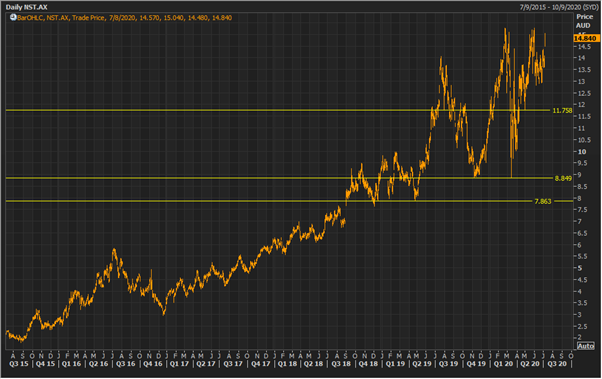Click the Daily NST.AX chart title

[26, 7]
